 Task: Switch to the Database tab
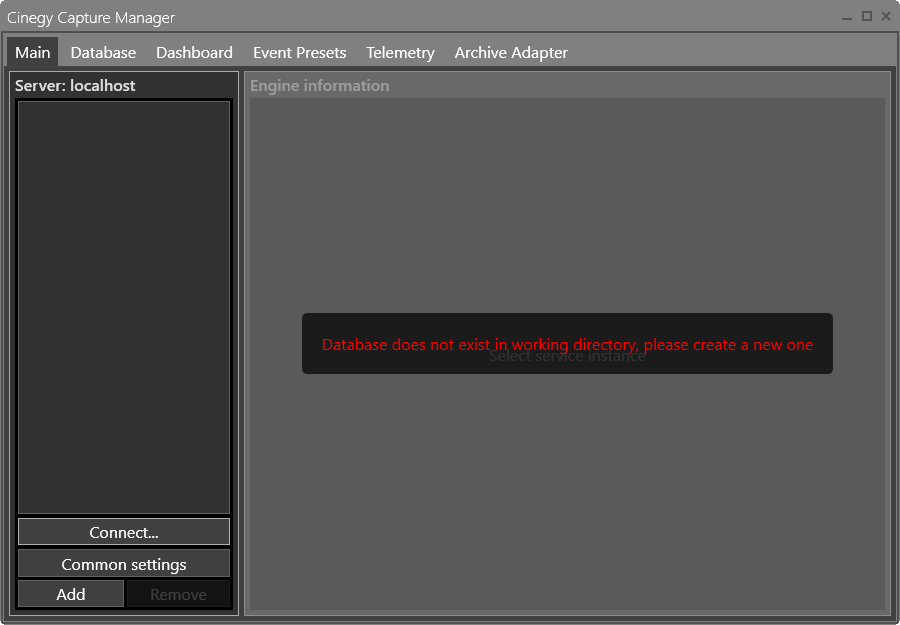103,52
